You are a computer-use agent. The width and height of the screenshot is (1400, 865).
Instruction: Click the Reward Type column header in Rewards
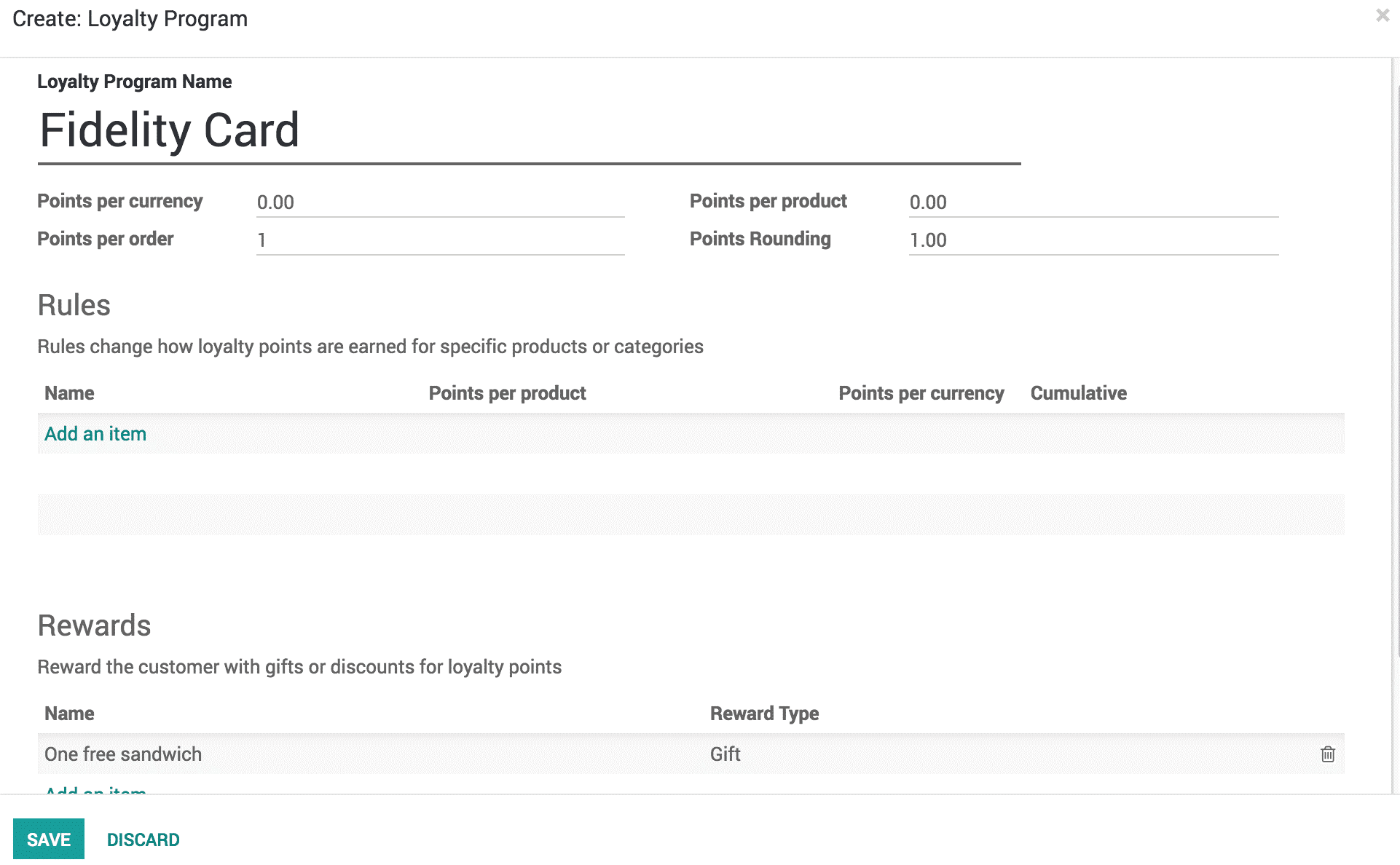click(765, 713)
